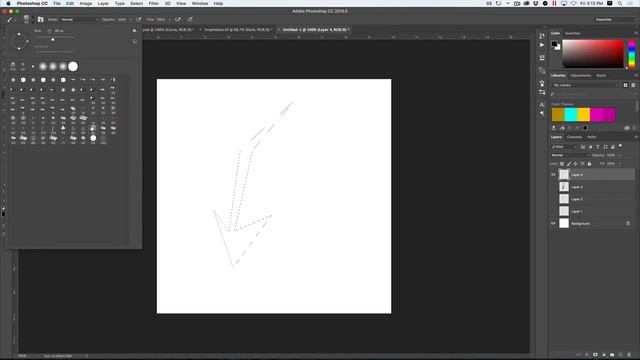The image size is (640, 360).
Task: Toggle the Brush panel from options bar
Action: pyautogui.click(x=40, y=19)
